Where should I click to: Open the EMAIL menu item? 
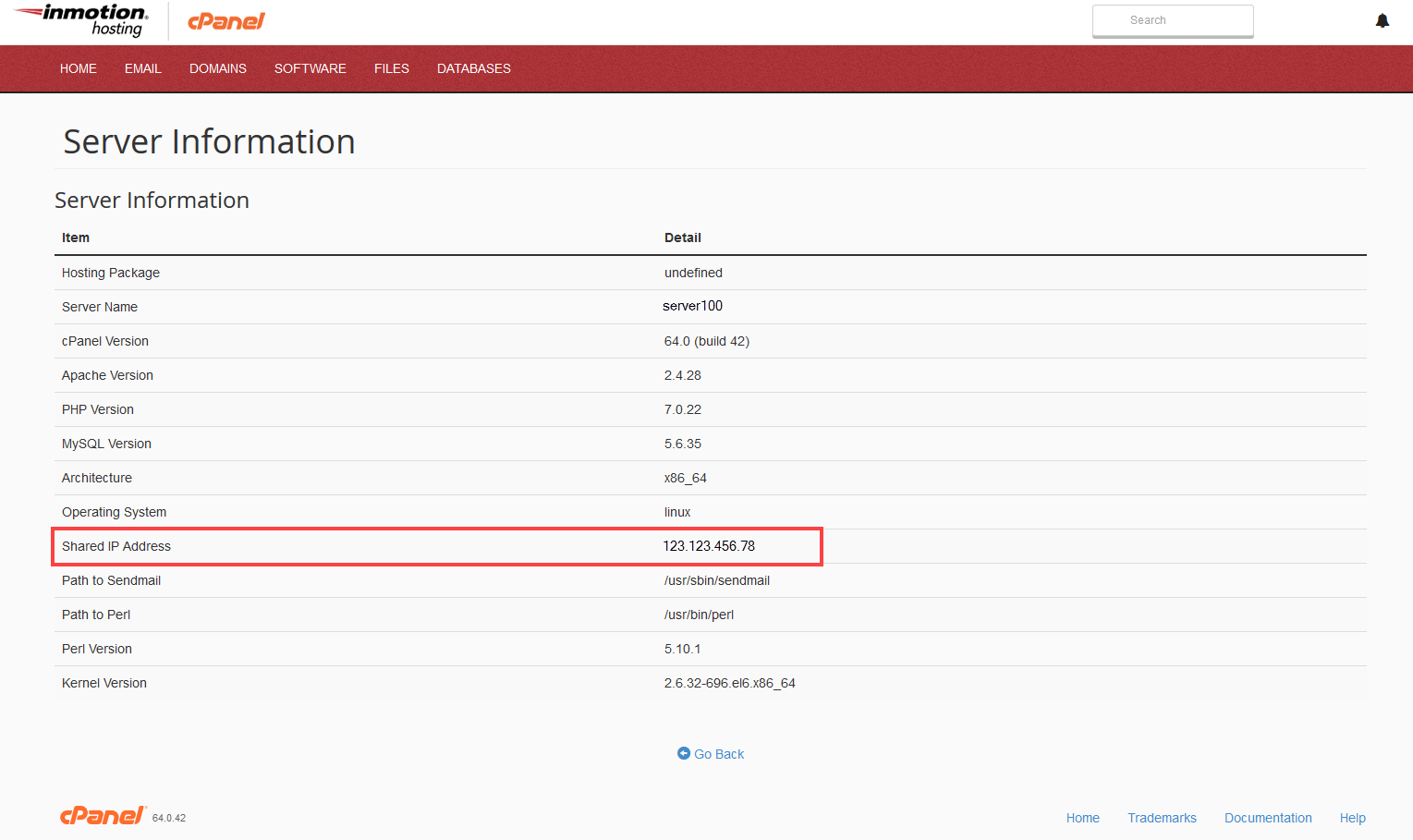pyautogui.click(x=143, y=68)
